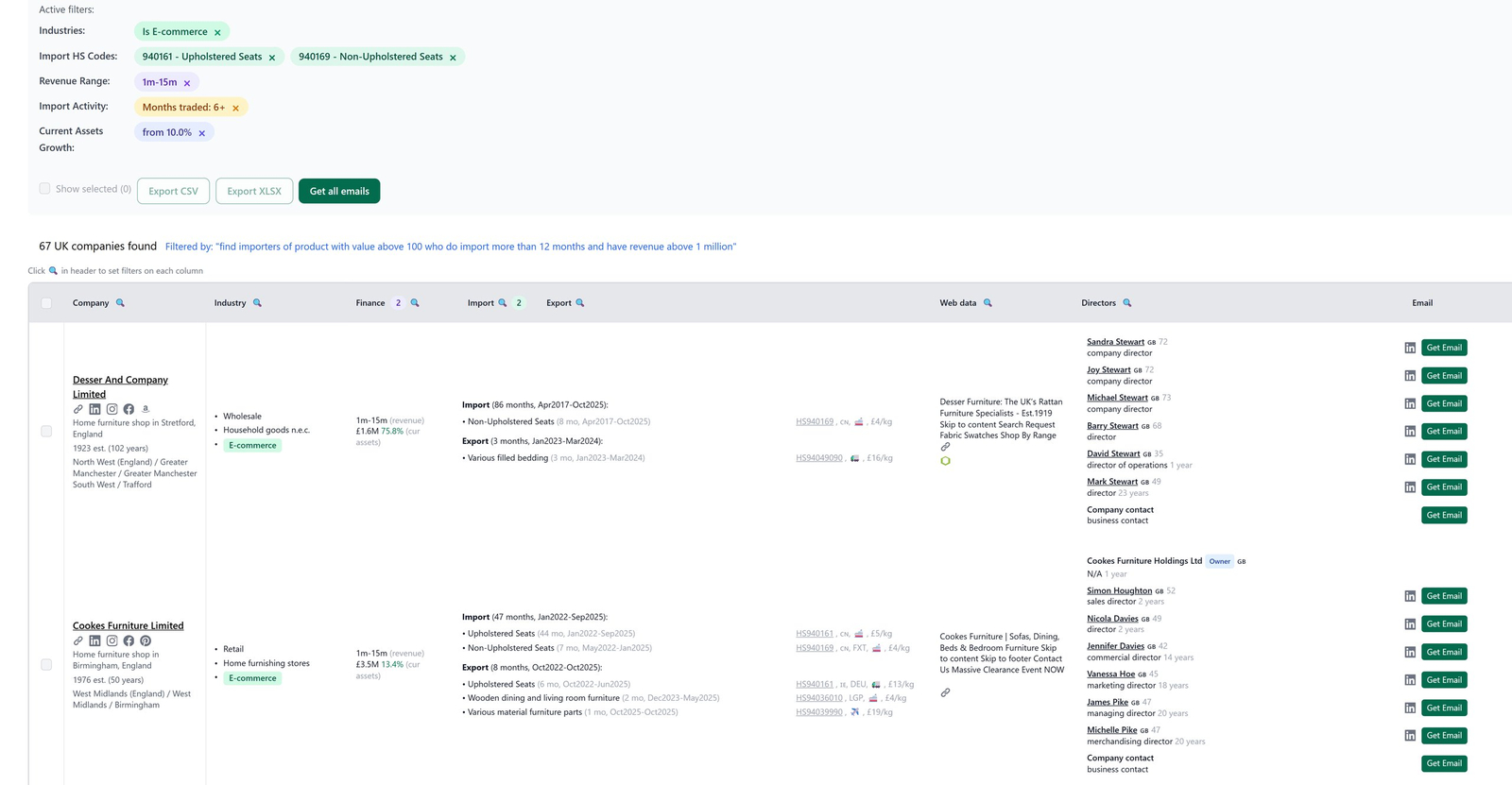Open Desser And Company's Instagram icon
The width and height of the screenshot is (1512, 785).
[112, 409]
